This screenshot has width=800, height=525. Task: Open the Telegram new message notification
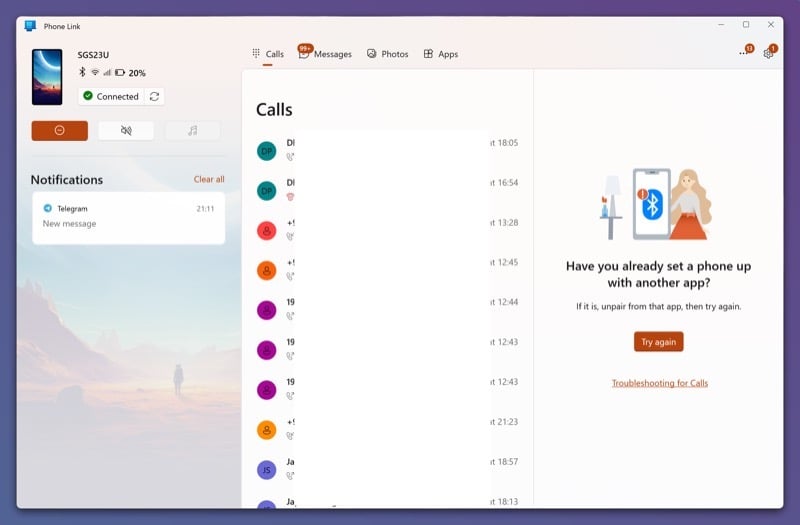[x=129, y=218]
